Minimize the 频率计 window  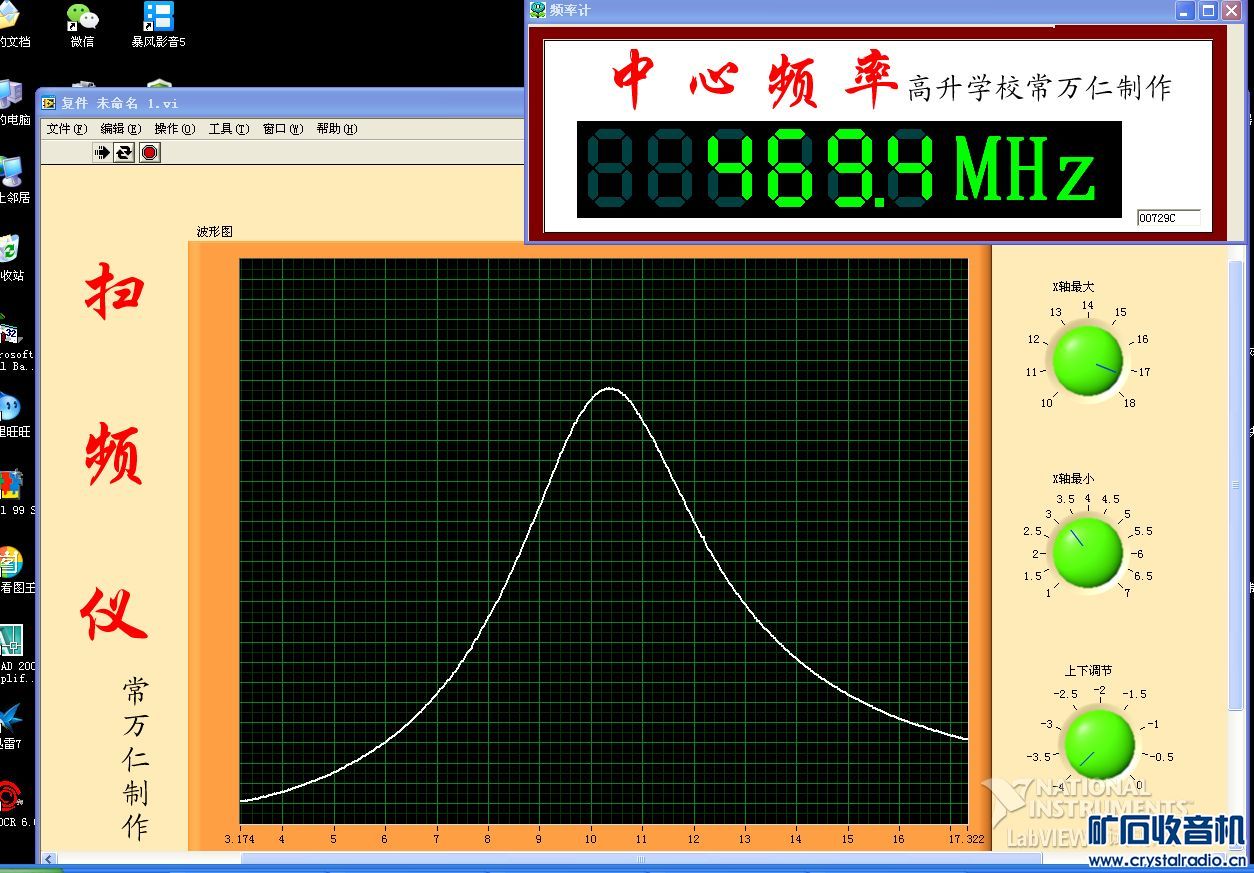[x=1185, y=10]
